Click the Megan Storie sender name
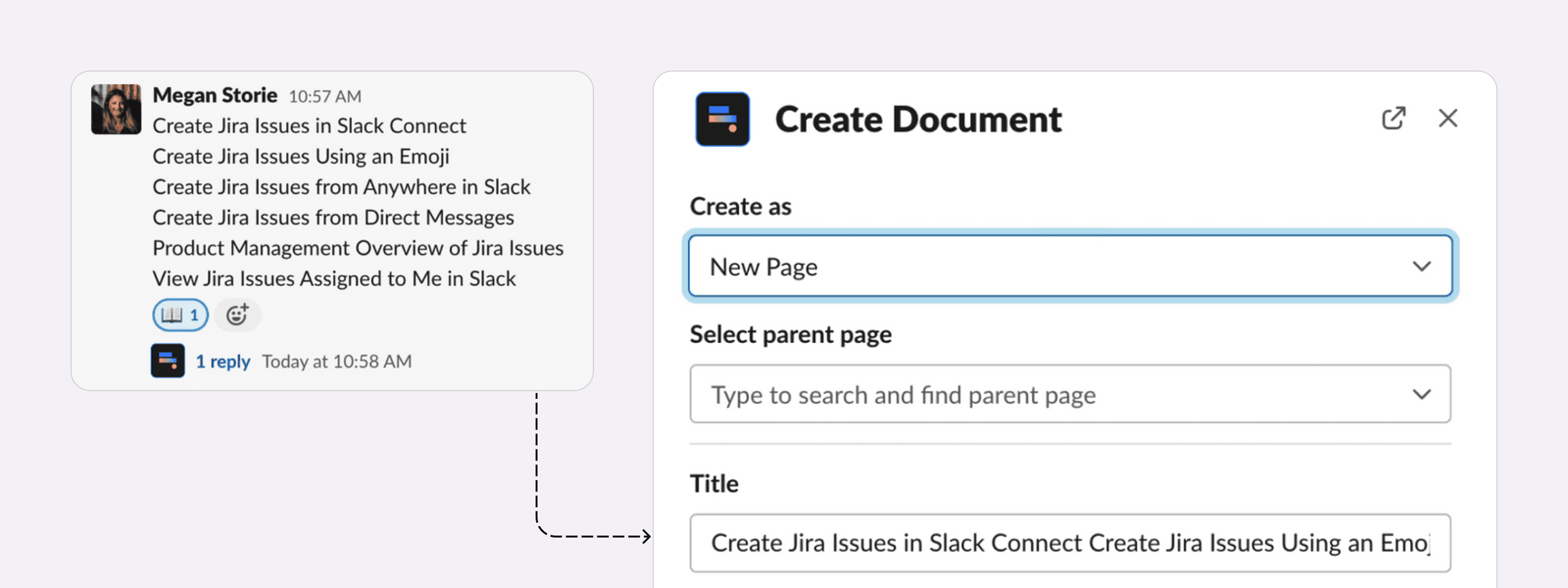The image size is (1568, 588). point(215,95)
